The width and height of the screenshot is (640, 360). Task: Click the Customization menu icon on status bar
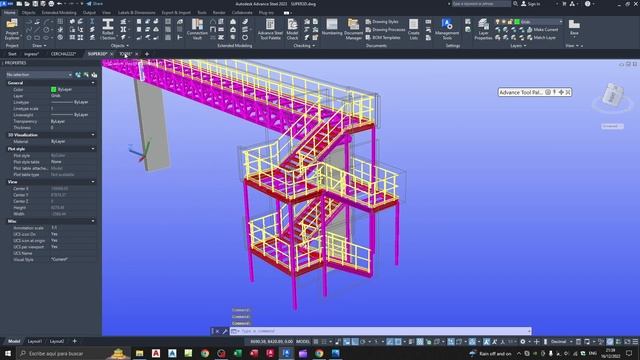(635, 342)
